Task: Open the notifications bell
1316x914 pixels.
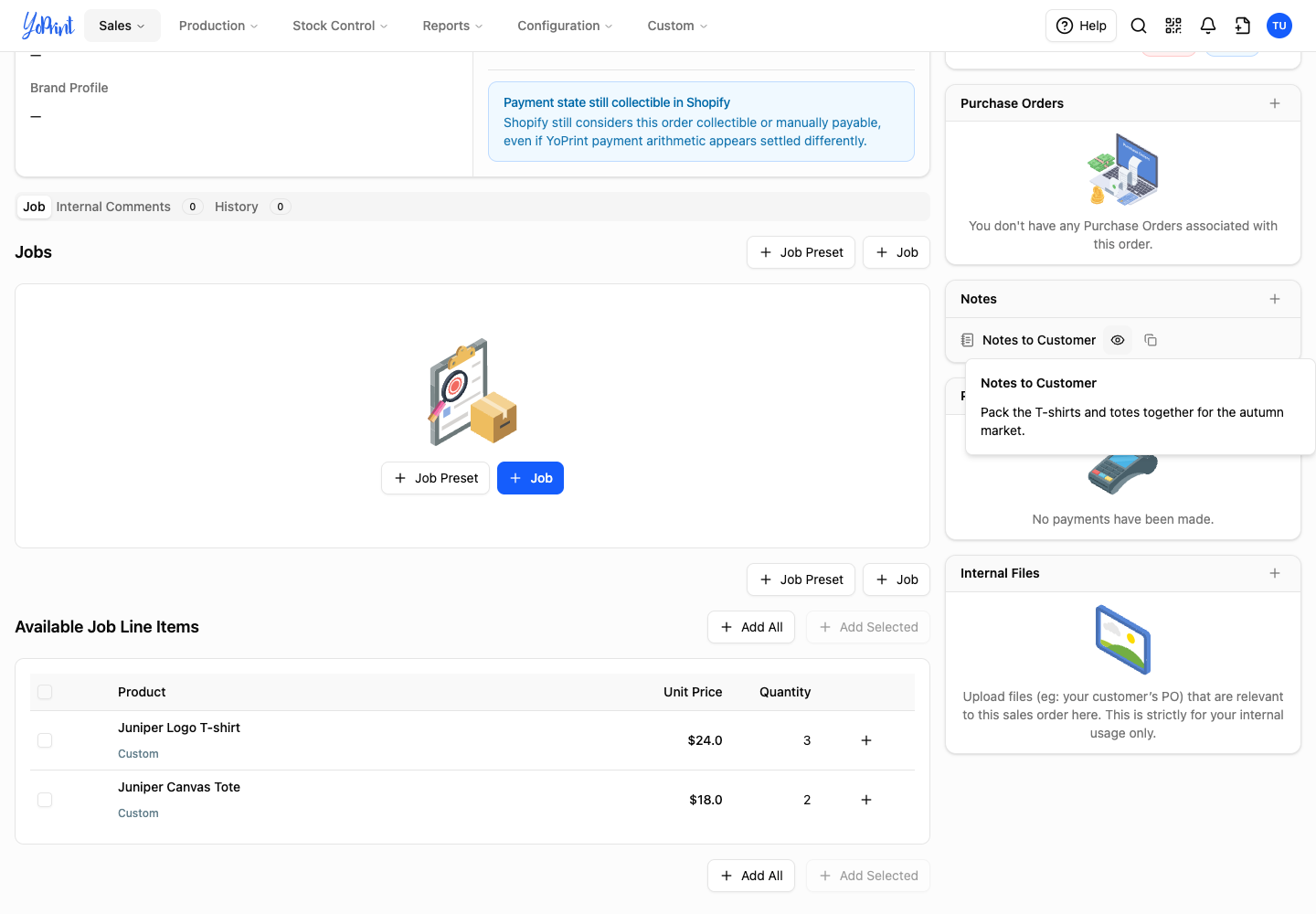Action: 1208,26
